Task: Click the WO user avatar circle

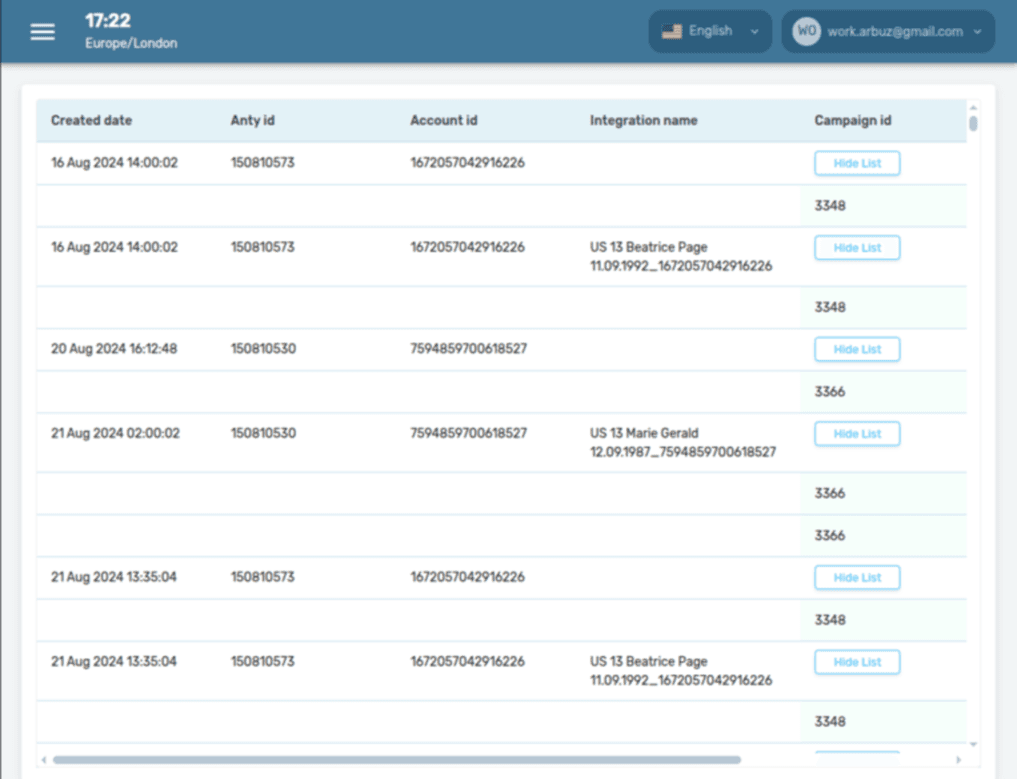Action: 806,31
